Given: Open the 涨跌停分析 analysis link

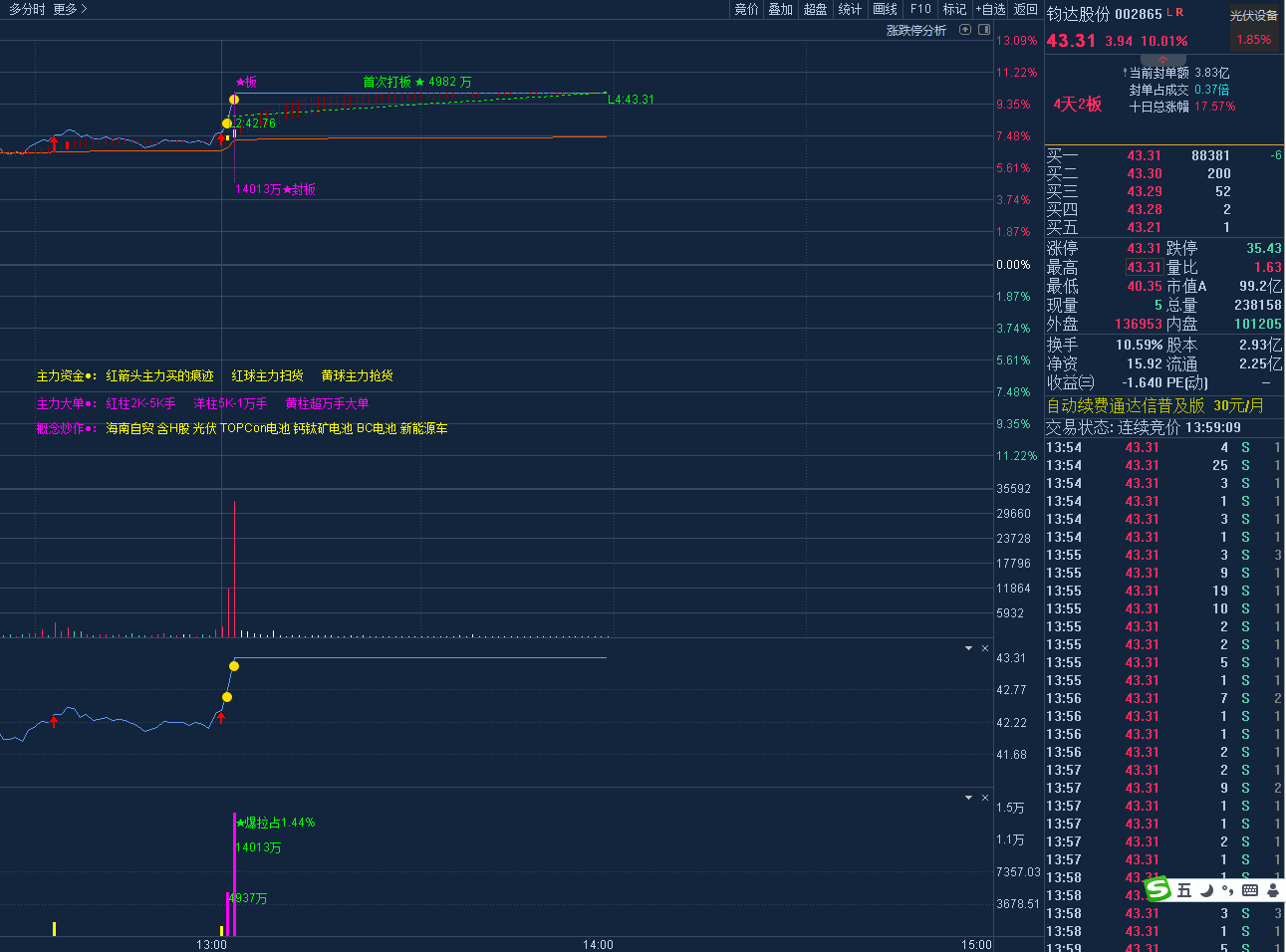Looking at the screenshot, I should 915,31.
